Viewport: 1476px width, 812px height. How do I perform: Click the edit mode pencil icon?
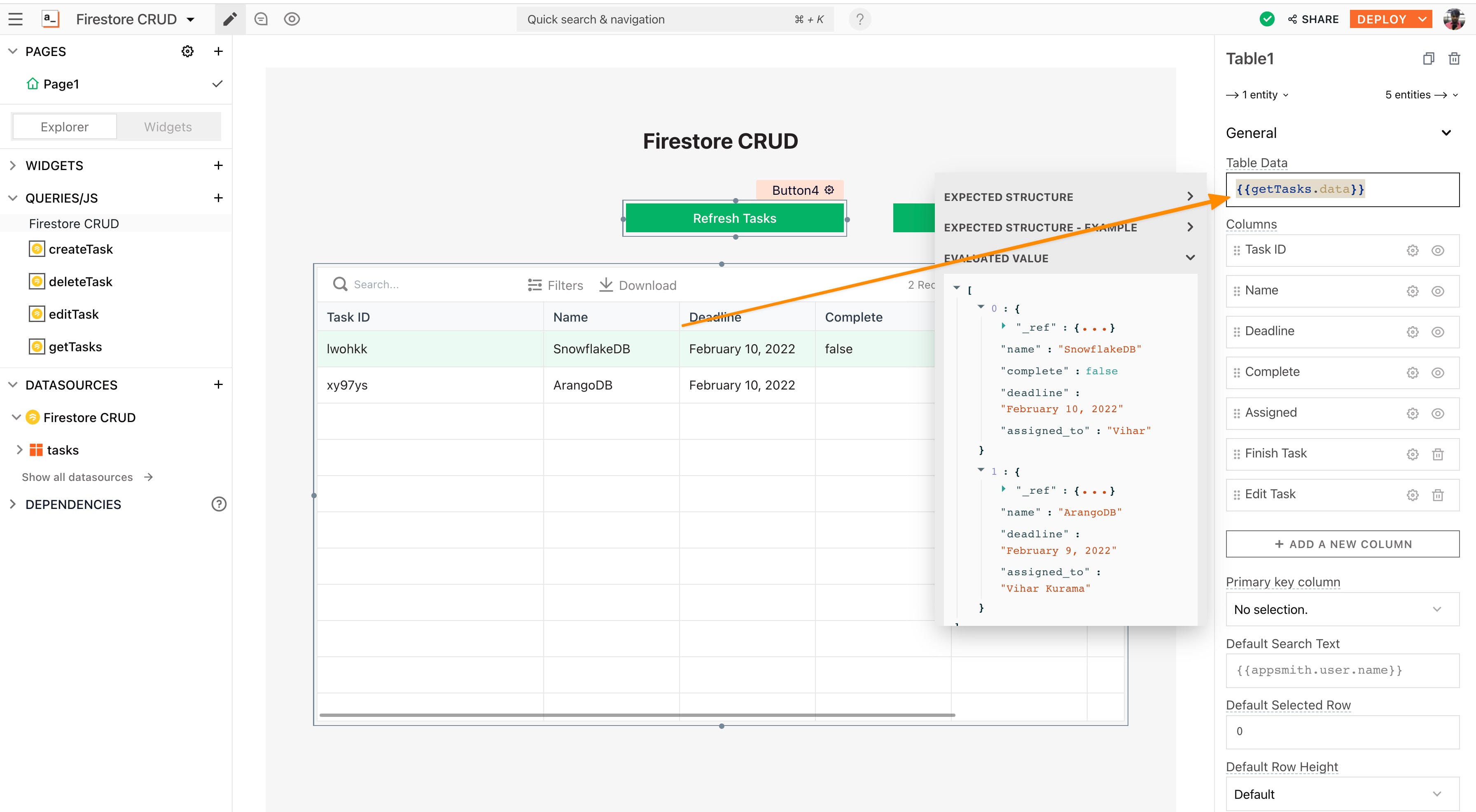[x=230, y=19]
